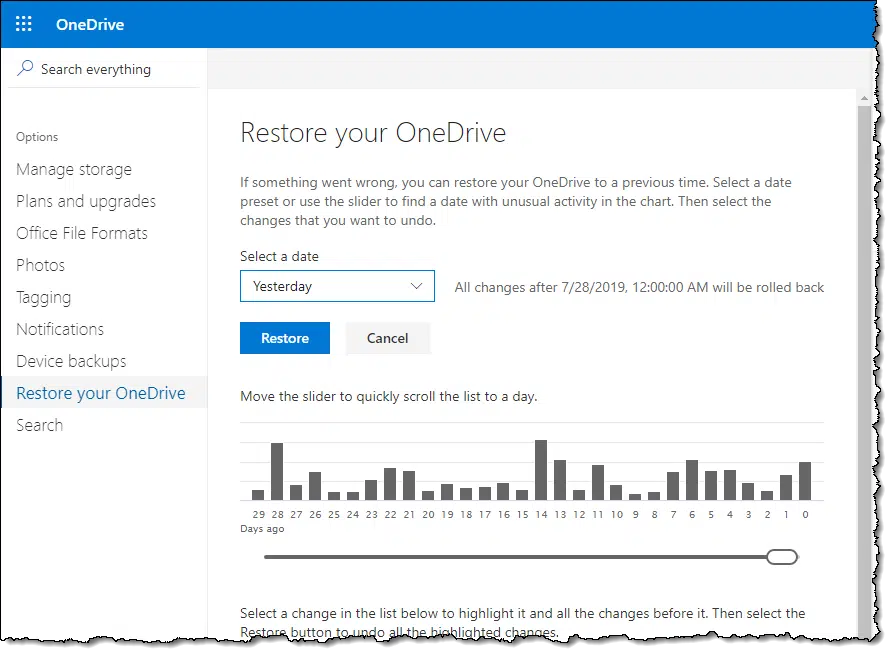The width and height of the screenshot is (892, 654).
Task: Click the blue Restore button
Action: [x=285, y=338]
